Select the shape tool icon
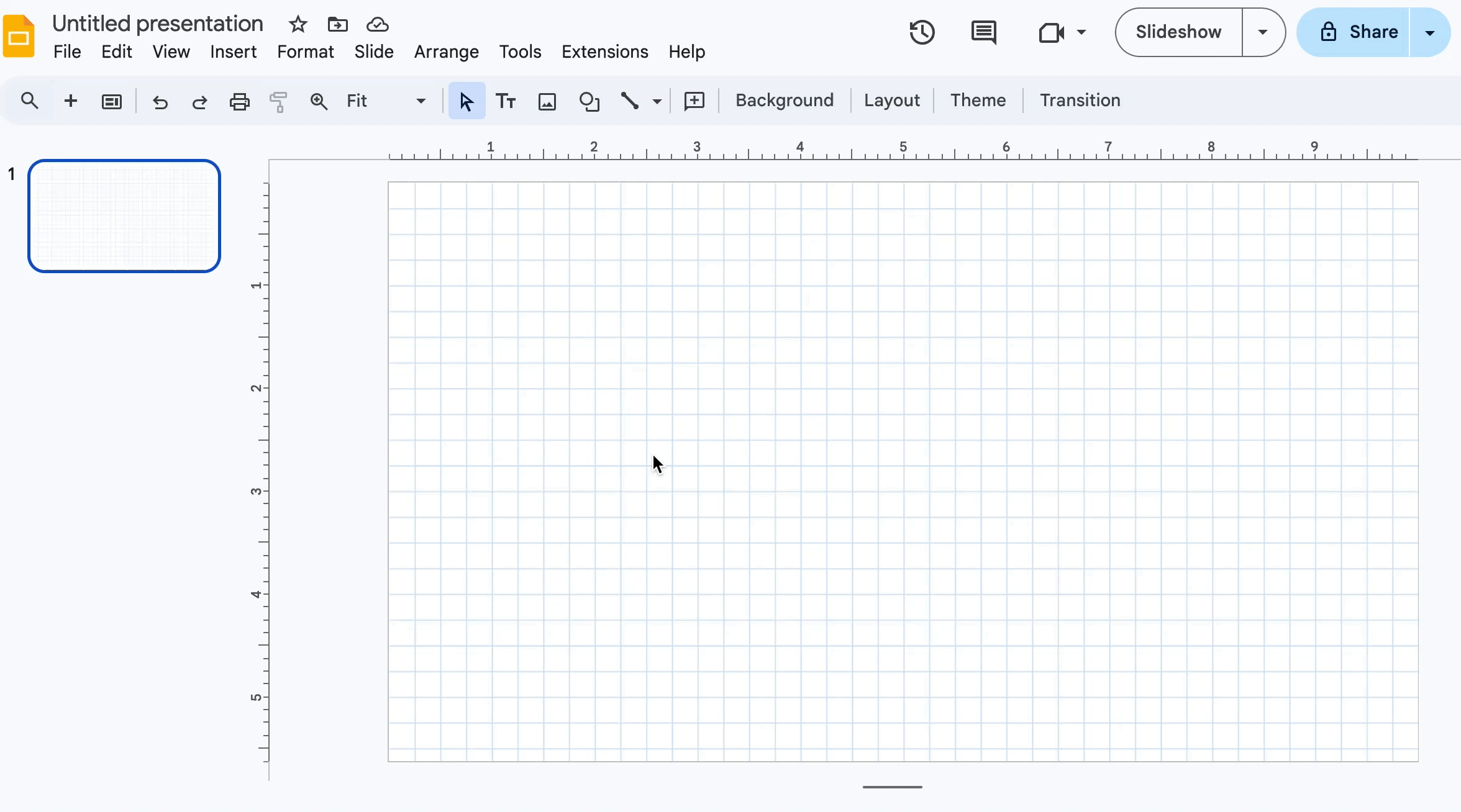This screenshot has width=1461, height=812. click(x=589, y=101)
